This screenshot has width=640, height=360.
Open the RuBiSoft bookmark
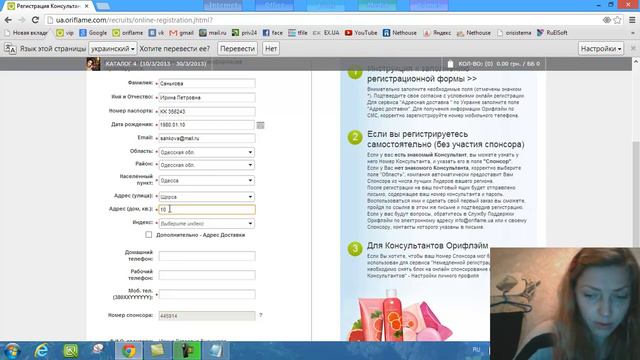tap(552, 33)
